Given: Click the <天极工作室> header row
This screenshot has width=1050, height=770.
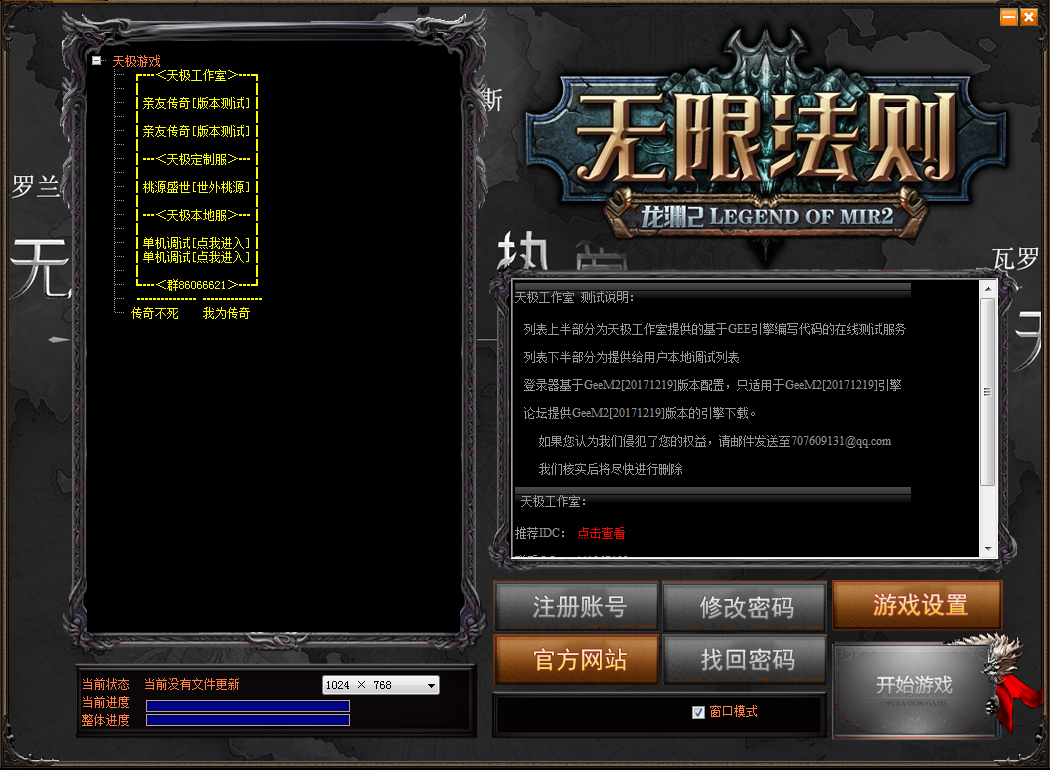Looking at the screenshot, I should (196, 76).
